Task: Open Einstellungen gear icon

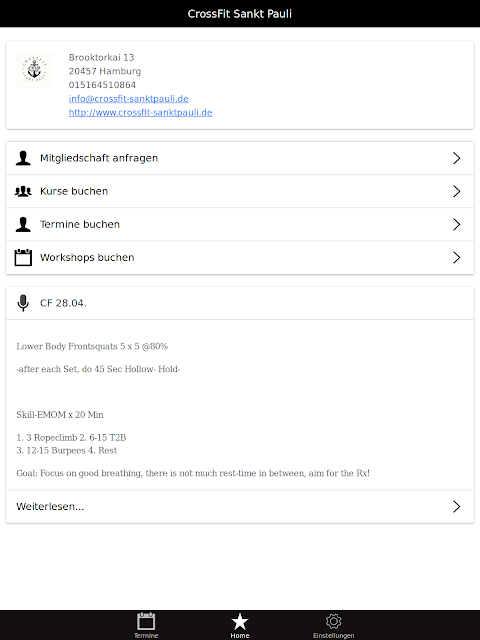Action: point(333,621)
